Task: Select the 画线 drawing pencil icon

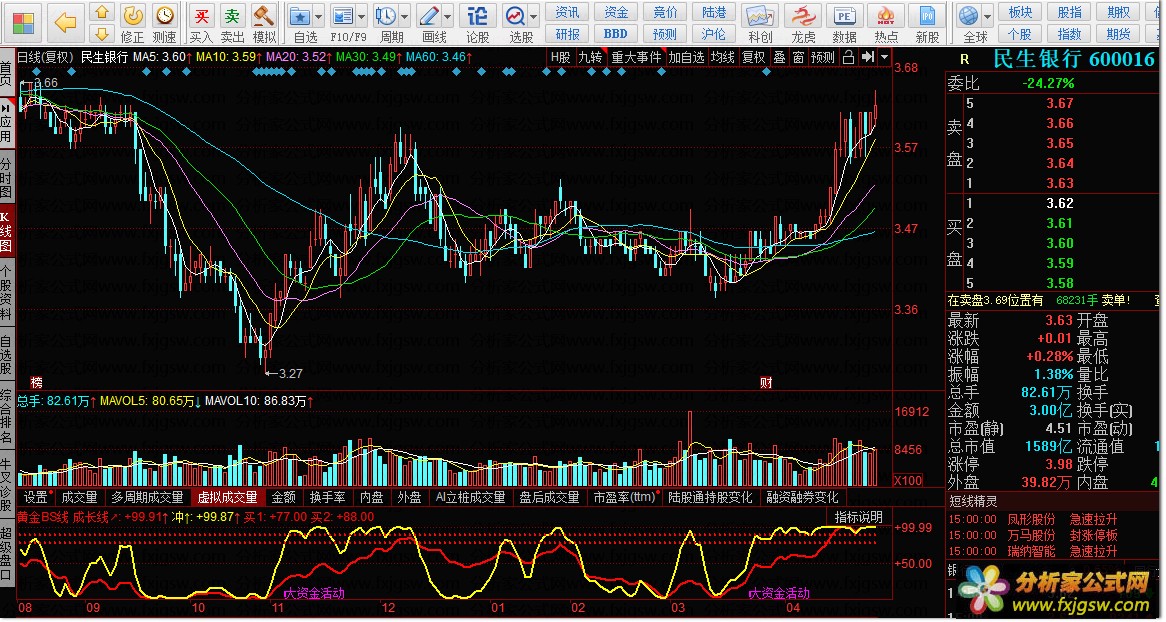Action: 429,16
